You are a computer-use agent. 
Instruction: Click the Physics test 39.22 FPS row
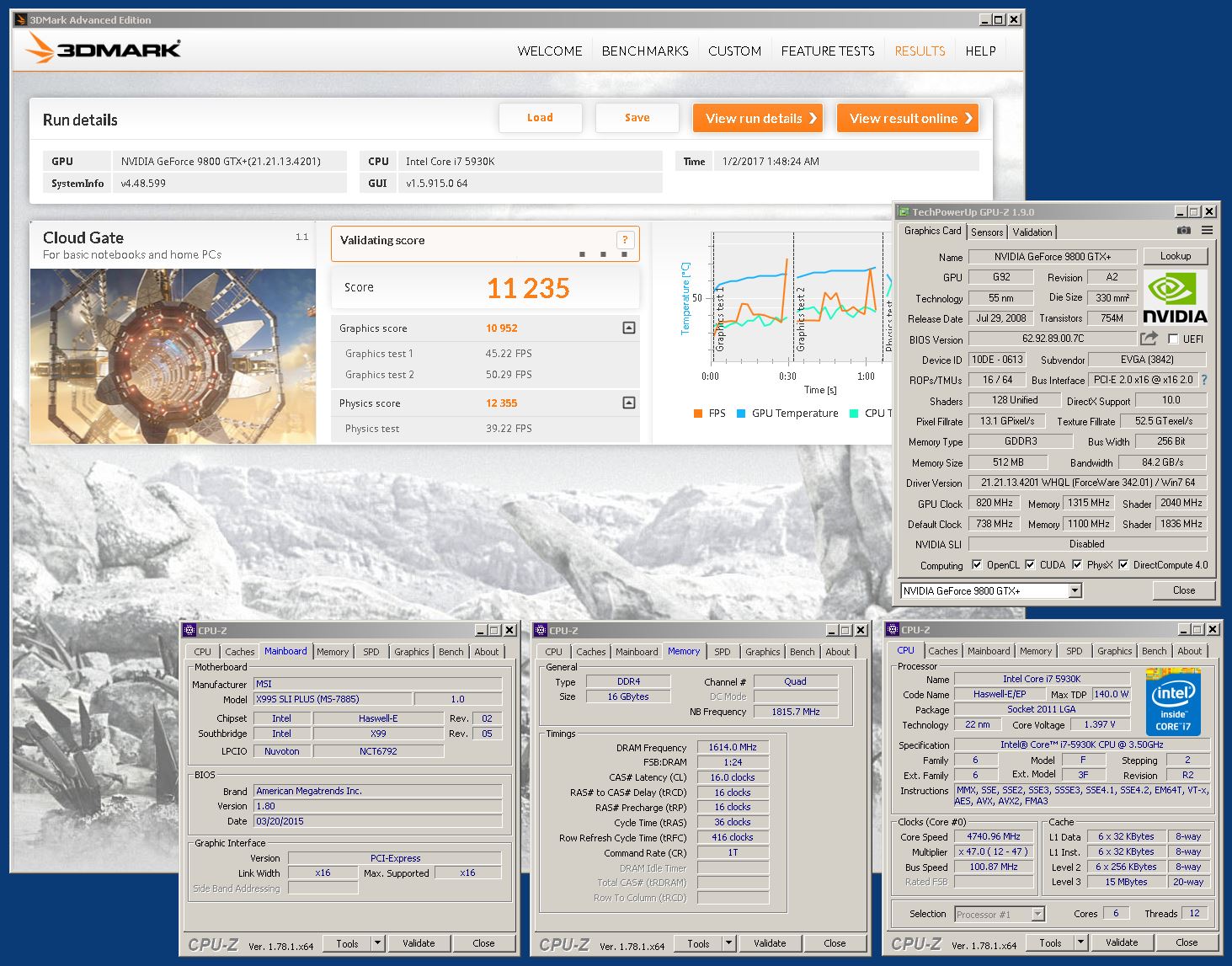(486, 429)
